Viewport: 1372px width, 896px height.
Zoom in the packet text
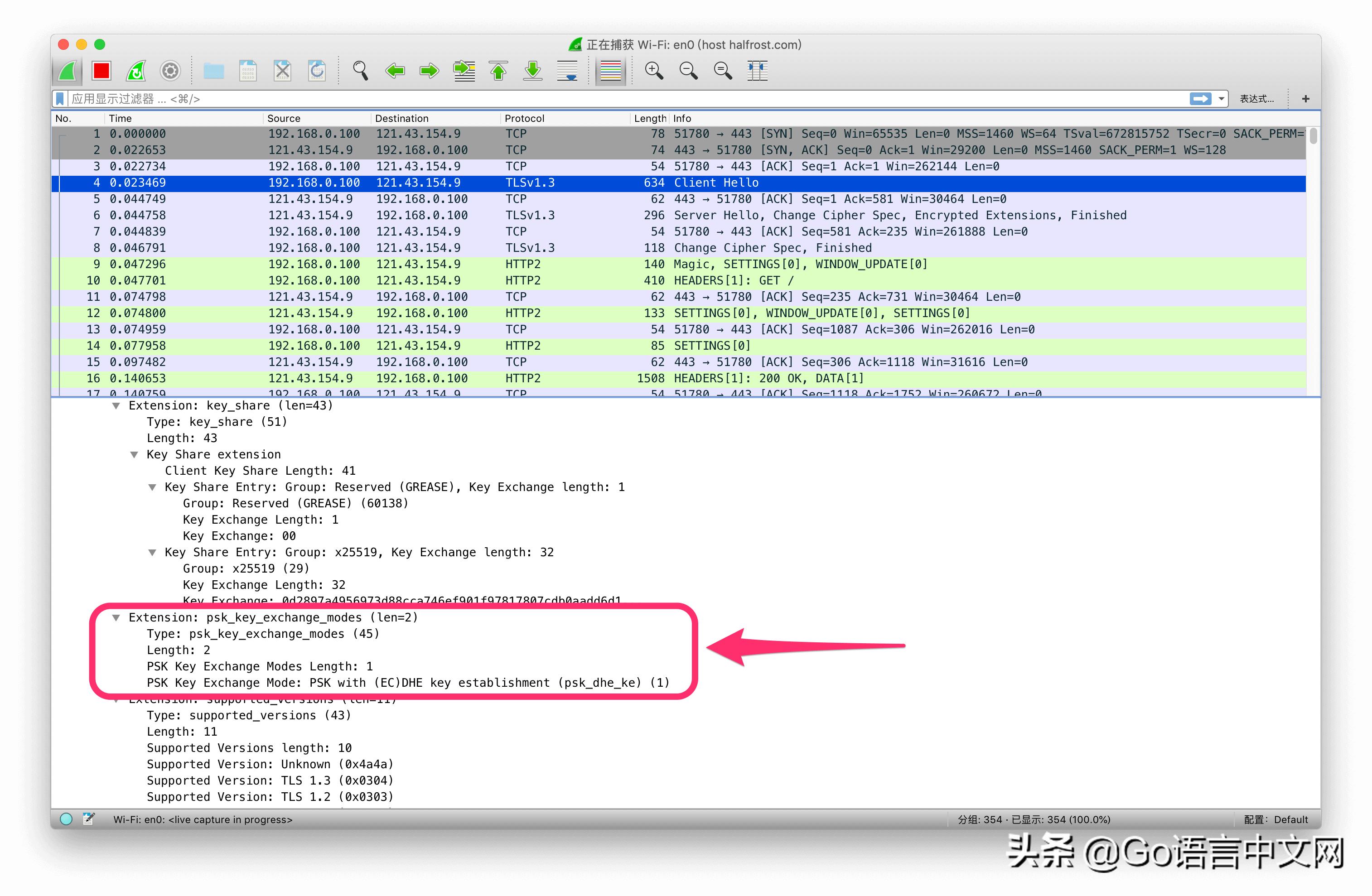coord(654,71)
